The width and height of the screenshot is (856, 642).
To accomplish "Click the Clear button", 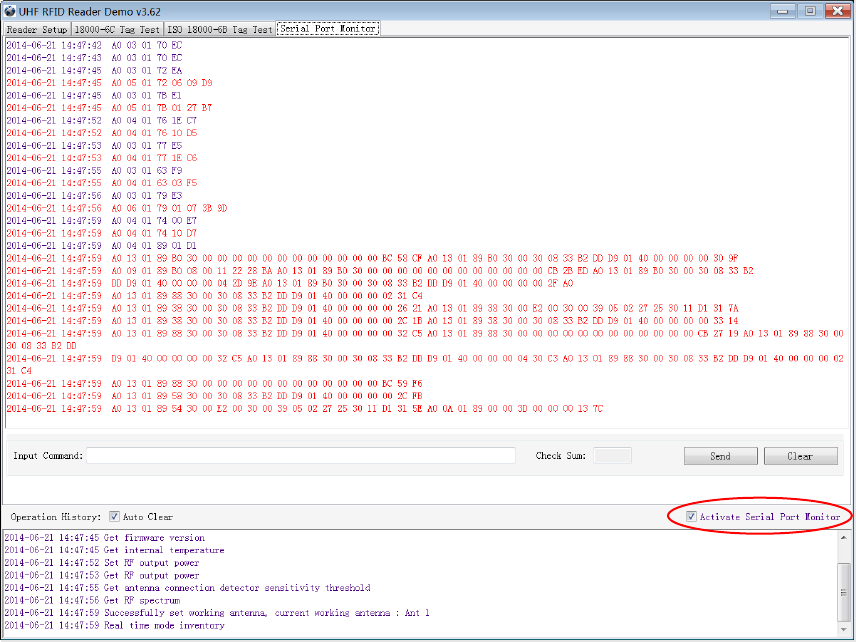I will pos(800,456).
